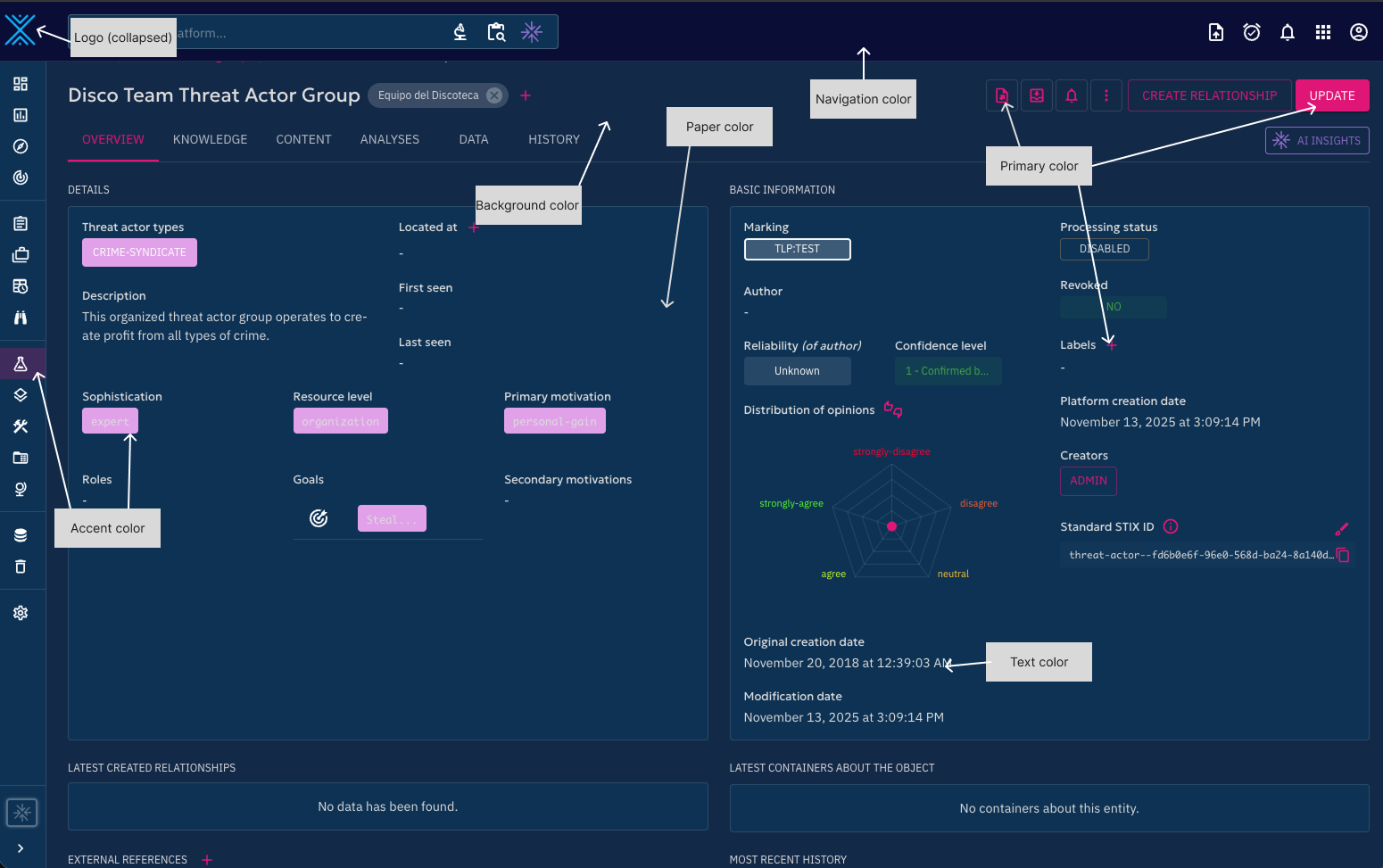
Task: Open the Settings gear in left sidebar
Action: [x=21, y=613]
